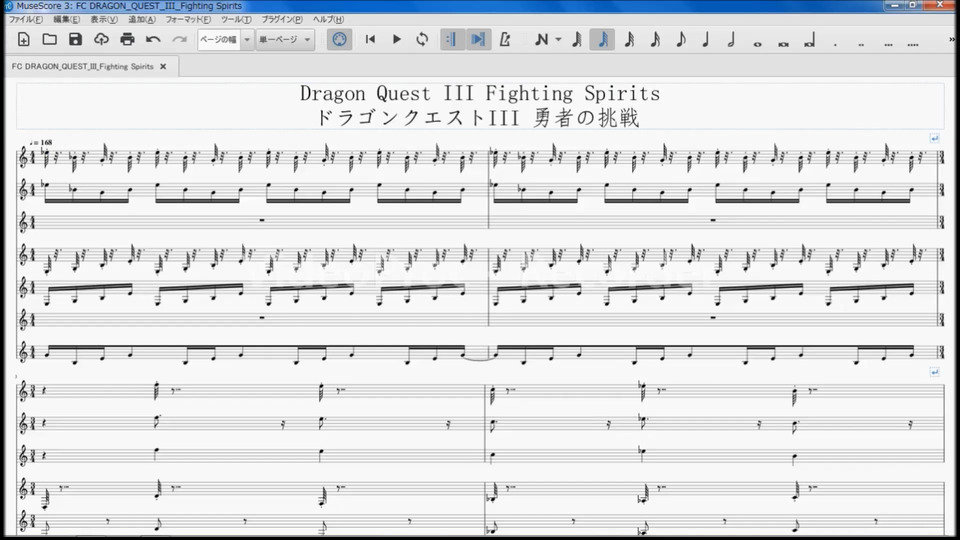The width and height of the screenshot is (960, 540).
Task: Open zoom level dropdown arrow
Action: tap(247, 40)
